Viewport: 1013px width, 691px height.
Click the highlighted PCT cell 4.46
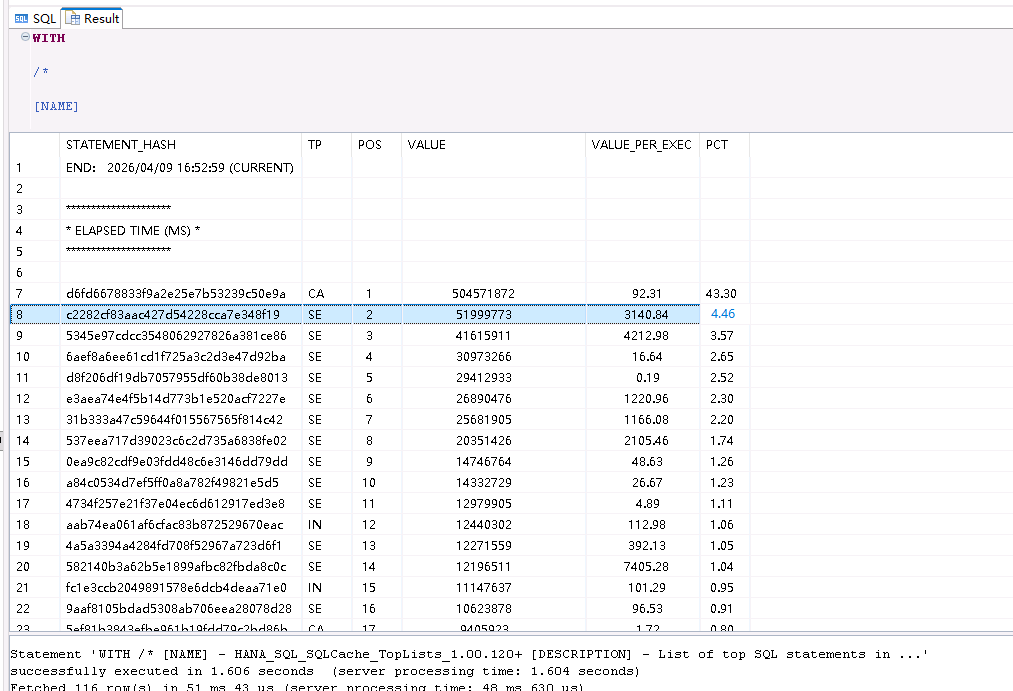pos(723,314)
